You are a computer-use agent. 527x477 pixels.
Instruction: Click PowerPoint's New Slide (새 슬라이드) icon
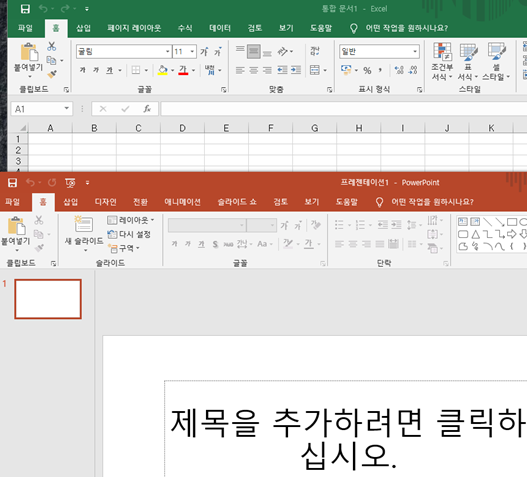click(x=84, y=224)
